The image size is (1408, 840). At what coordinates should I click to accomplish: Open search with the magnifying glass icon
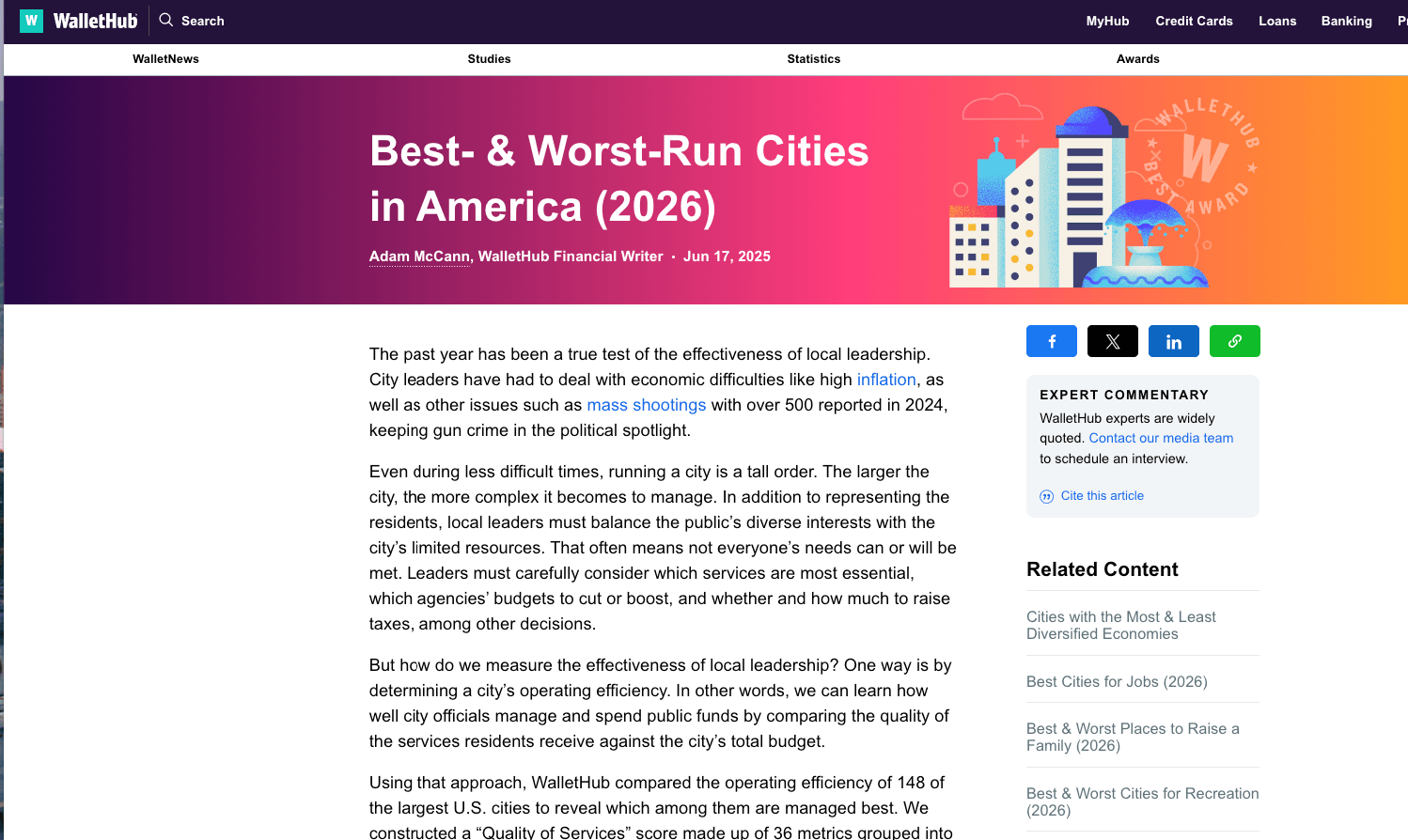point(165,20)
